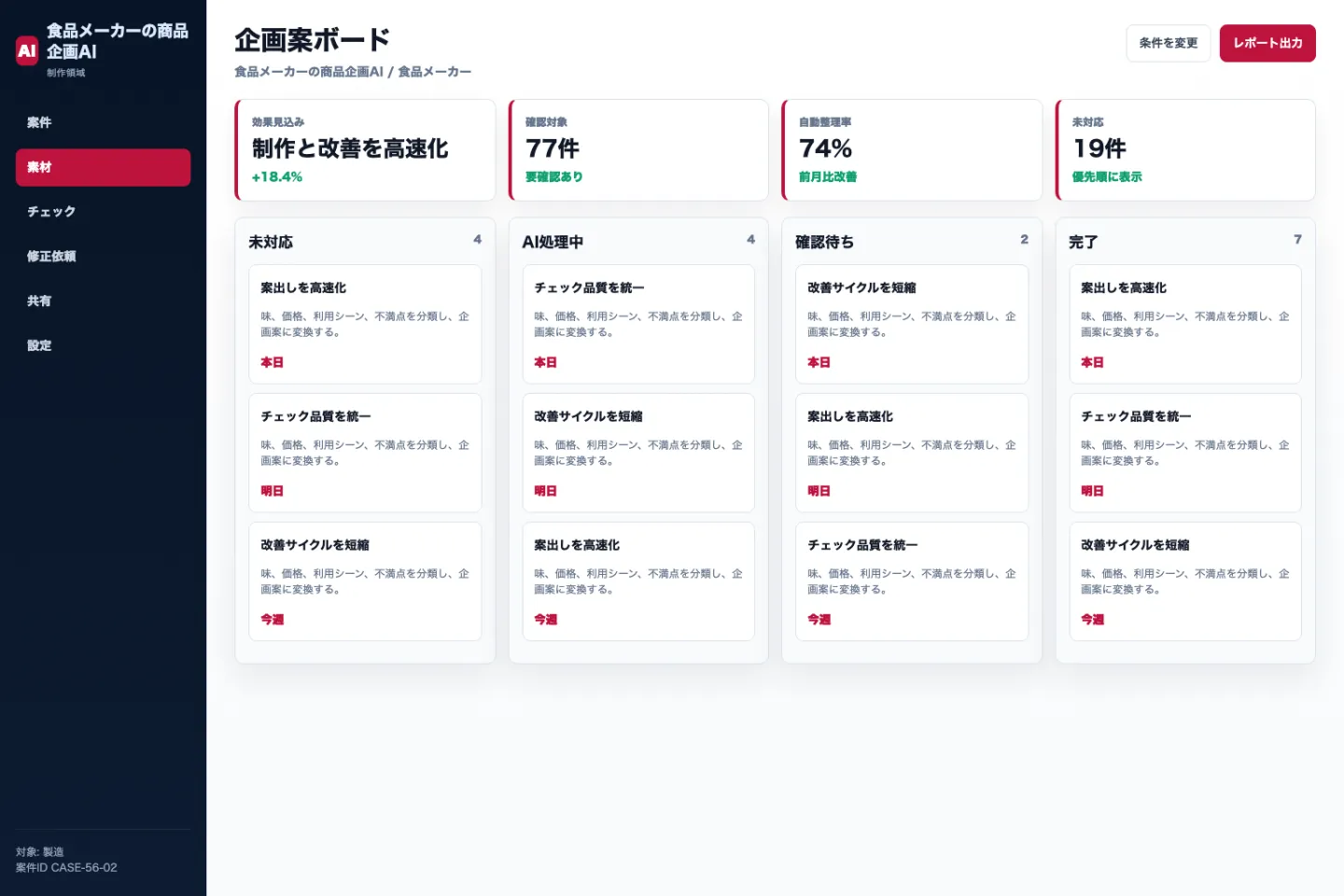Viewport: 1344px width, 896px height.
Task: Open 改善サイクルを短縮 card in 確認待ち column
Action: click(912, 324)
